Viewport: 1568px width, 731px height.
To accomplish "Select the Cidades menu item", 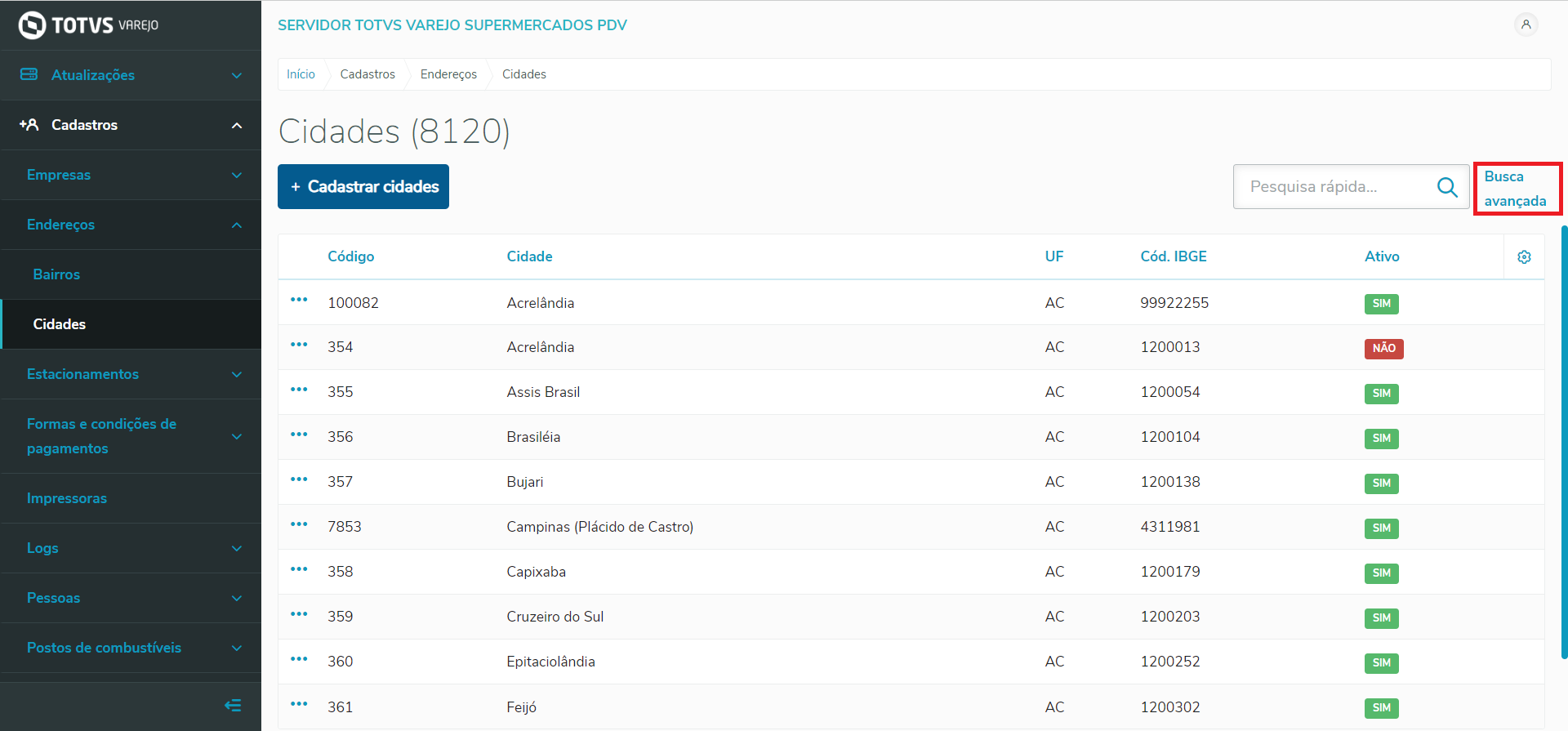I will tap(131, 324).
